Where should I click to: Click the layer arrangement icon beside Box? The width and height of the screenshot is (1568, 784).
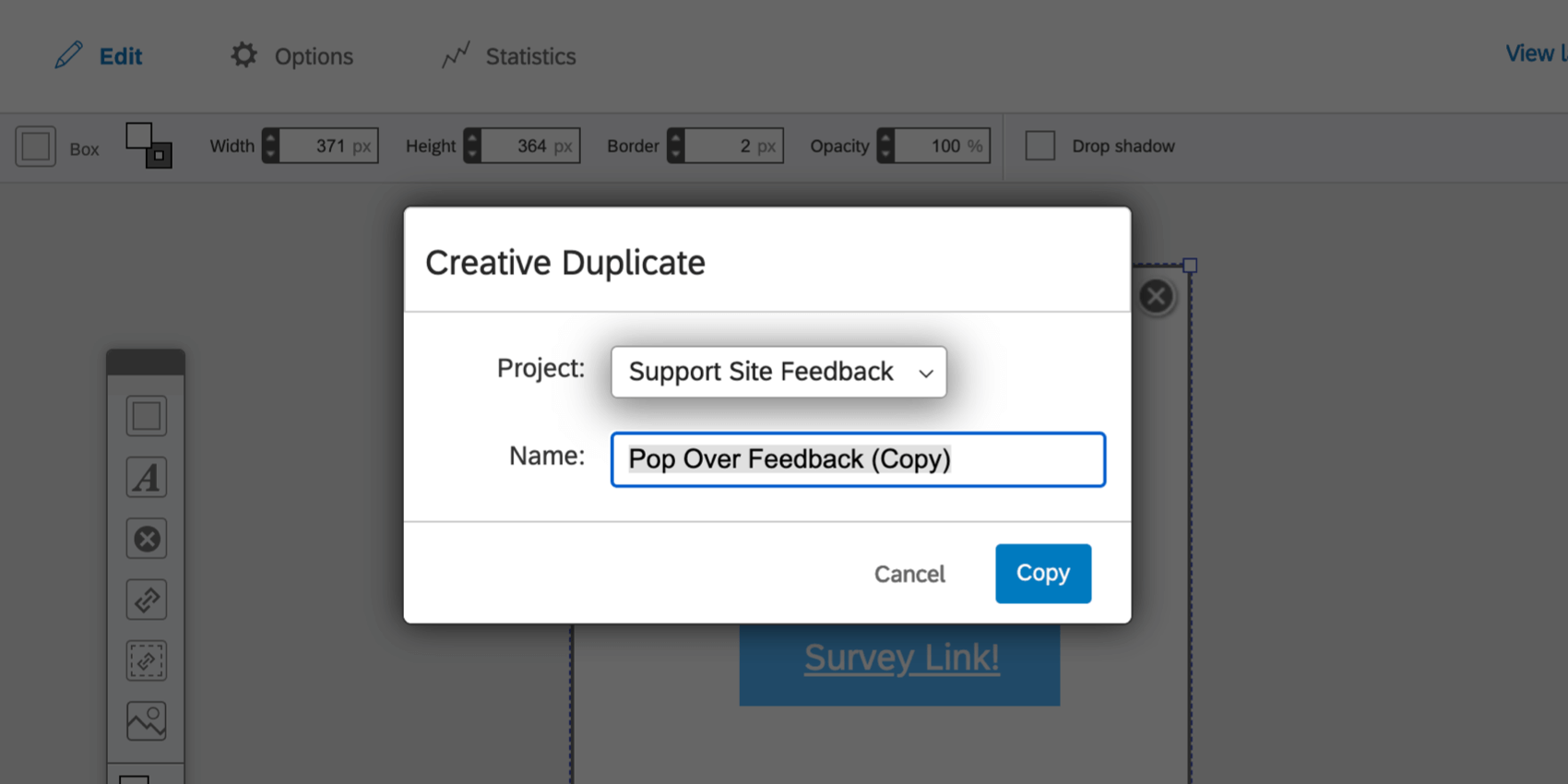[x=148, y=146]
